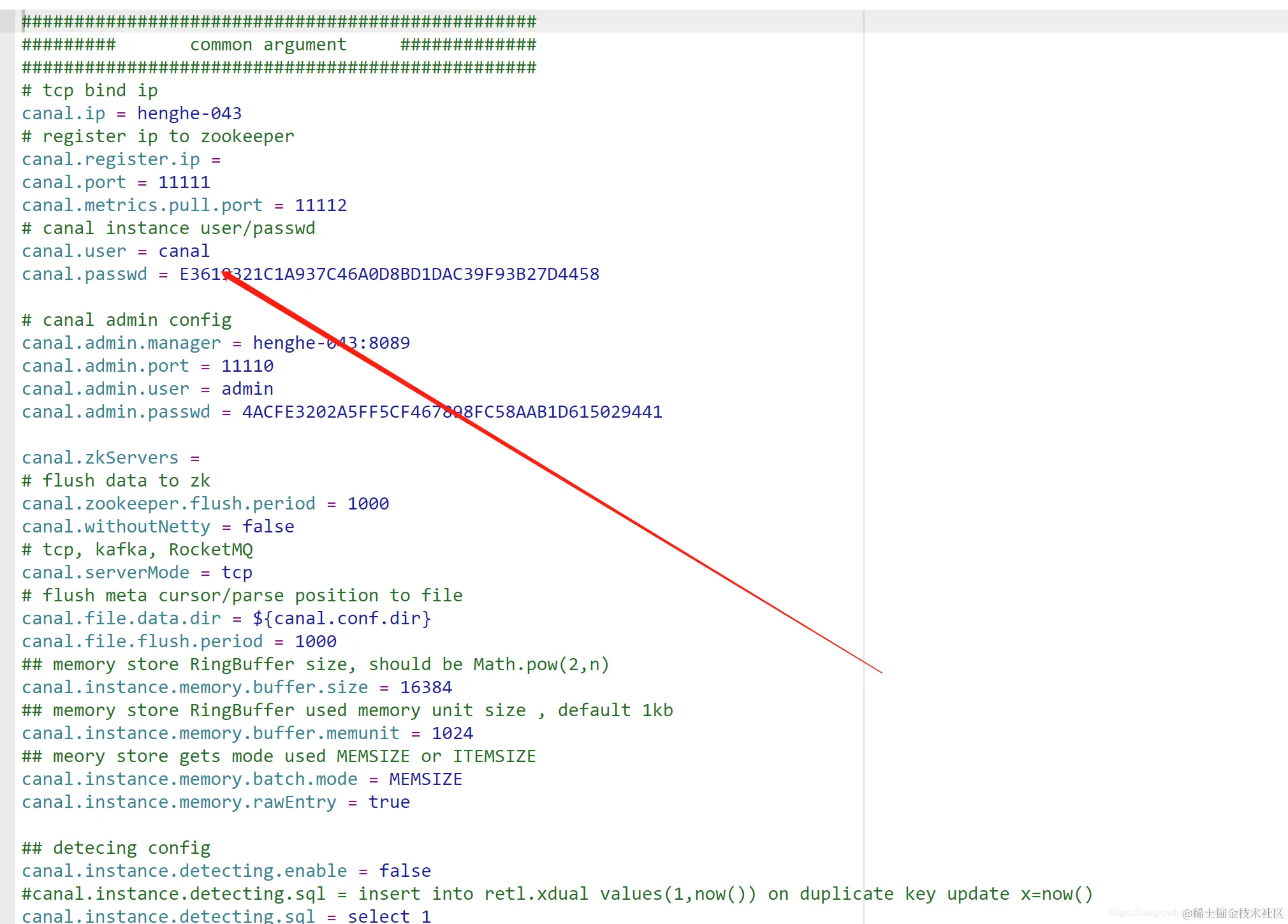
Task: Click the canal.passwd hash value
Action: (x=389, y=274)
